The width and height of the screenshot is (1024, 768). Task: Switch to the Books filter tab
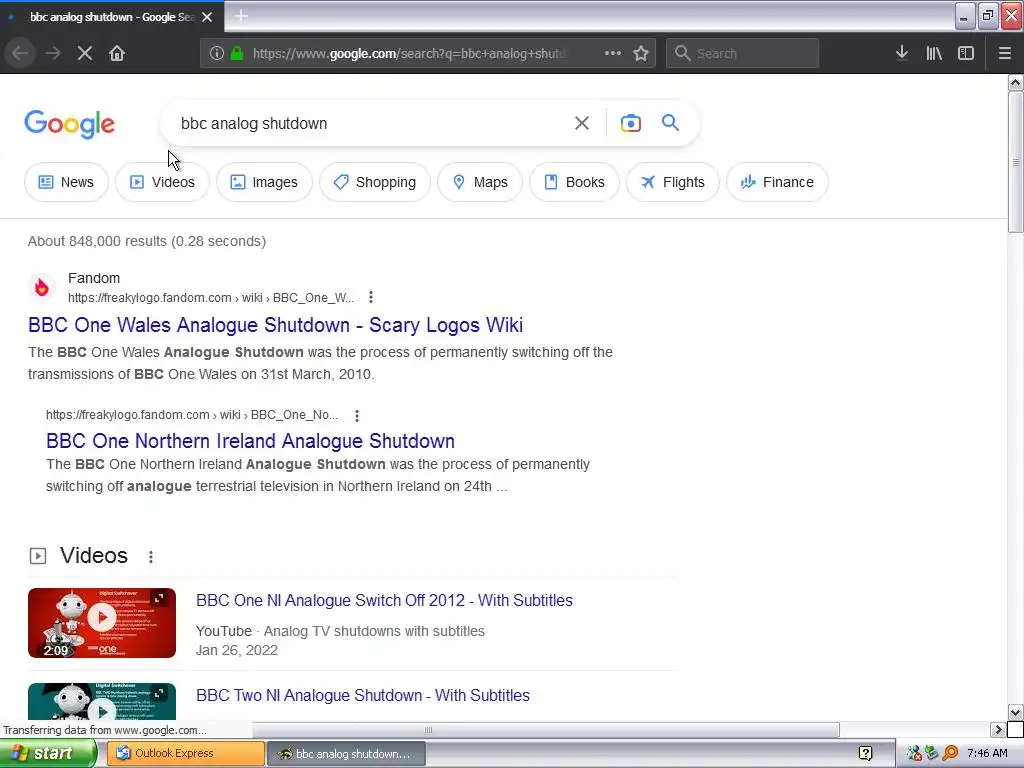pyautogui.click(x=574, y=182)
